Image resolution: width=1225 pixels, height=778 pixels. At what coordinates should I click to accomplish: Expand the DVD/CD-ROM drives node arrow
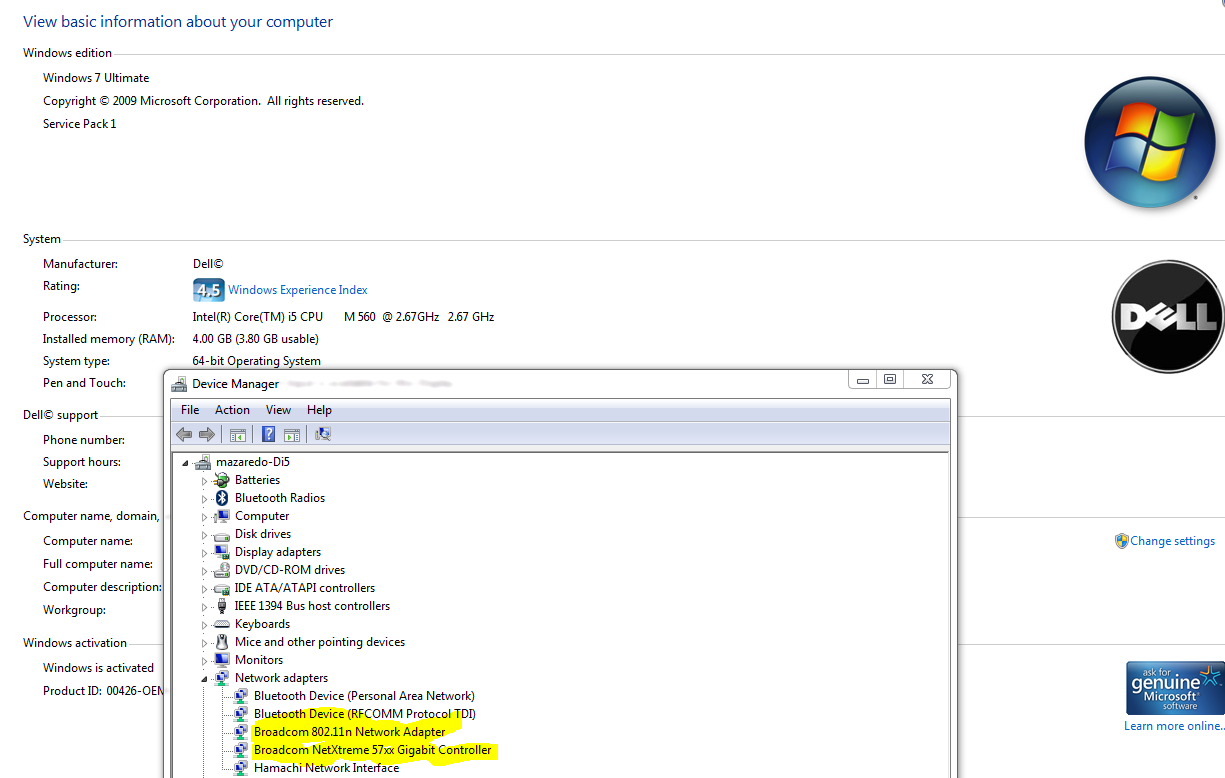coord(205,571)
